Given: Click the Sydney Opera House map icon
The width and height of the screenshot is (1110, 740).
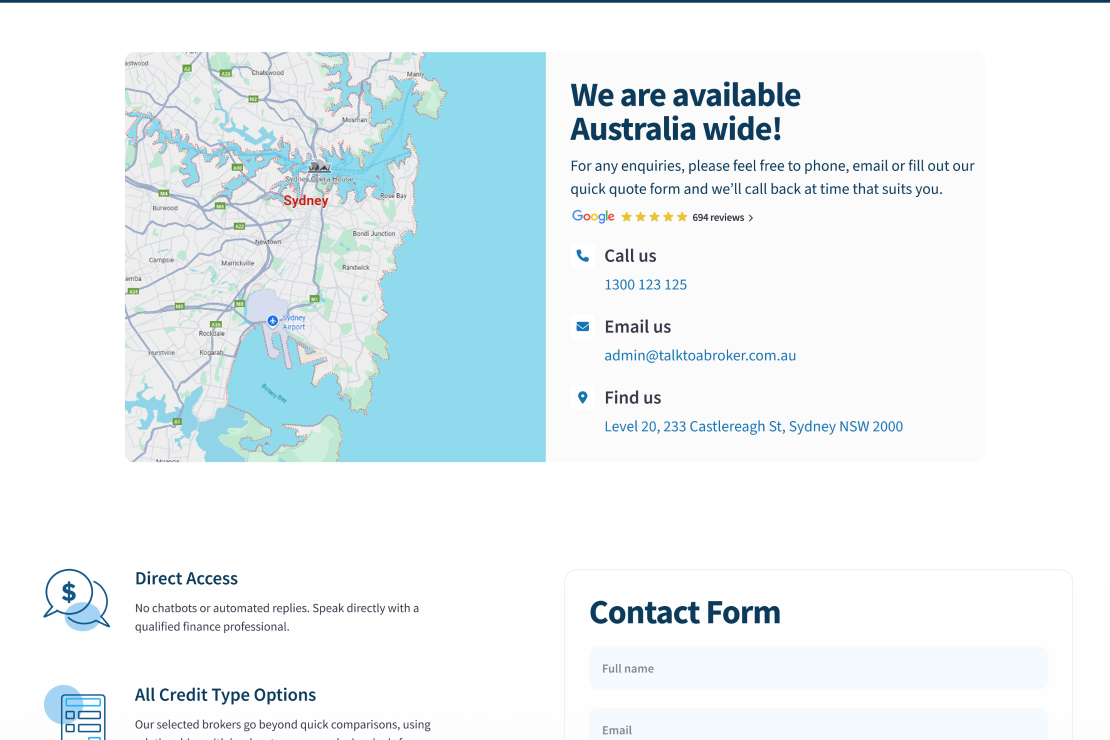Looking at the screenshot, I should pyautogui.click(x=319, y=167).
